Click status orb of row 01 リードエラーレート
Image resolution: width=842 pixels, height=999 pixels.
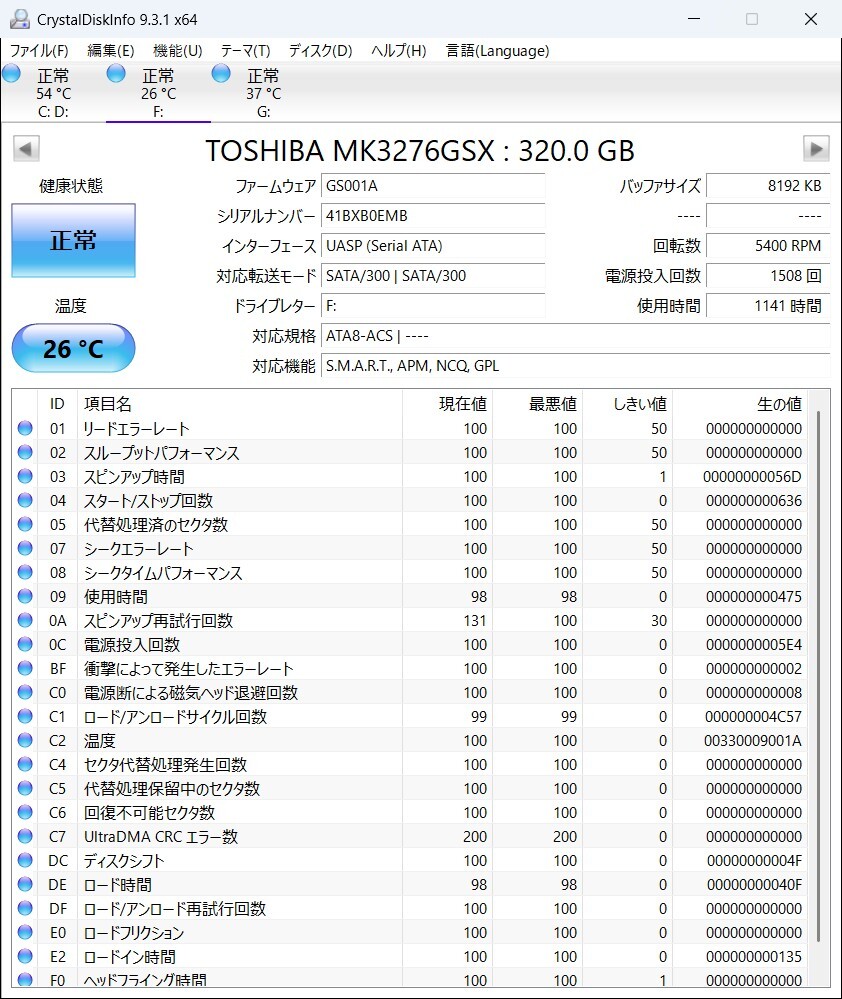click(x=25, y=428)
